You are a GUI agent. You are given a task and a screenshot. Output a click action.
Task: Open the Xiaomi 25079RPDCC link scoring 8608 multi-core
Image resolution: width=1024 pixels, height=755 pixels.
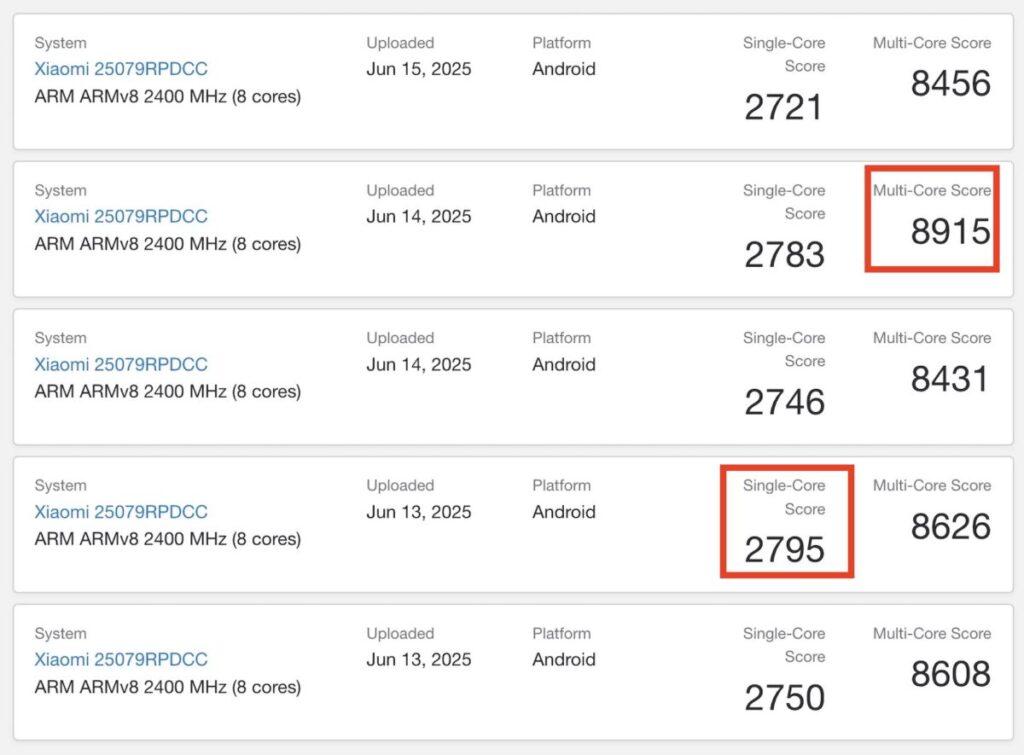click(121, 660)
